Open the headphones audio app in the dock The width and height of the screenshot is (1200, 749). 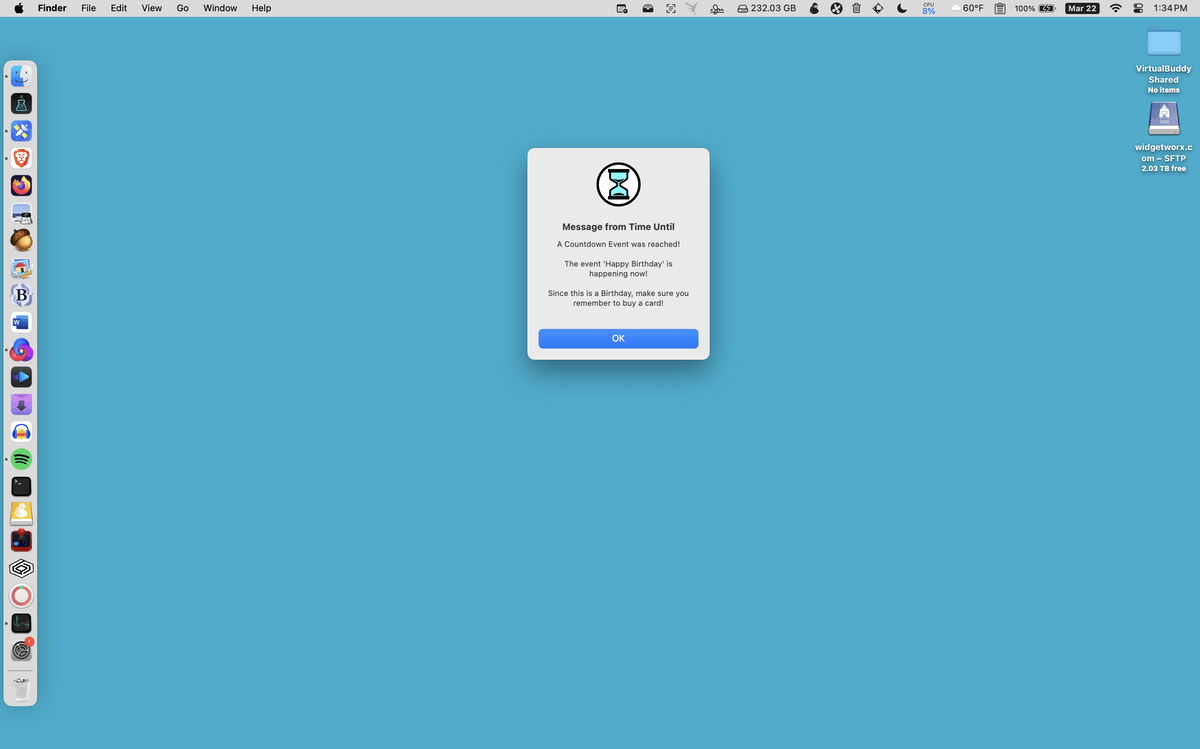coord(21,432)
